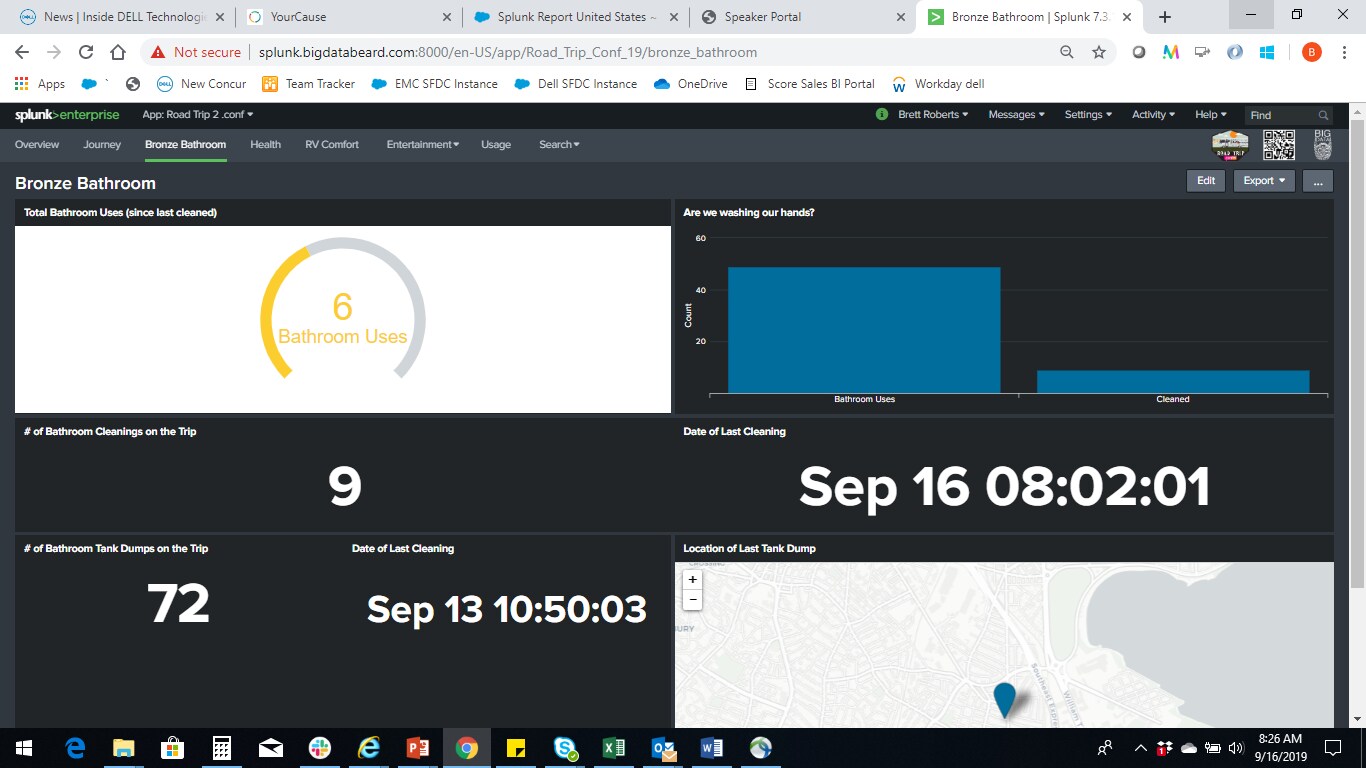Click the Find magnifier icon

[1323, 115]
